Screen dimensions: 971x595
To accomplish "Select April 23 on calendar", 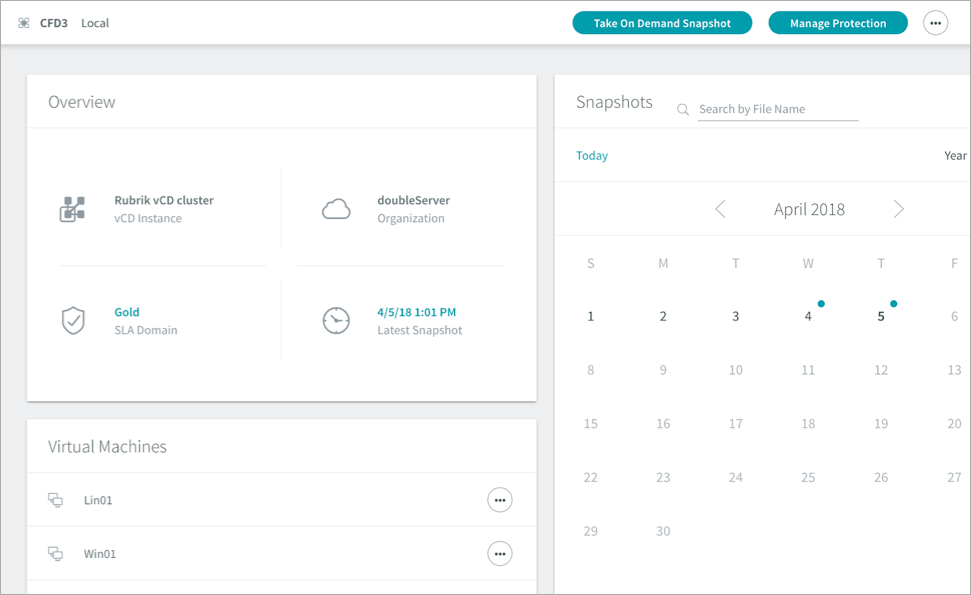I will (663, 478).
